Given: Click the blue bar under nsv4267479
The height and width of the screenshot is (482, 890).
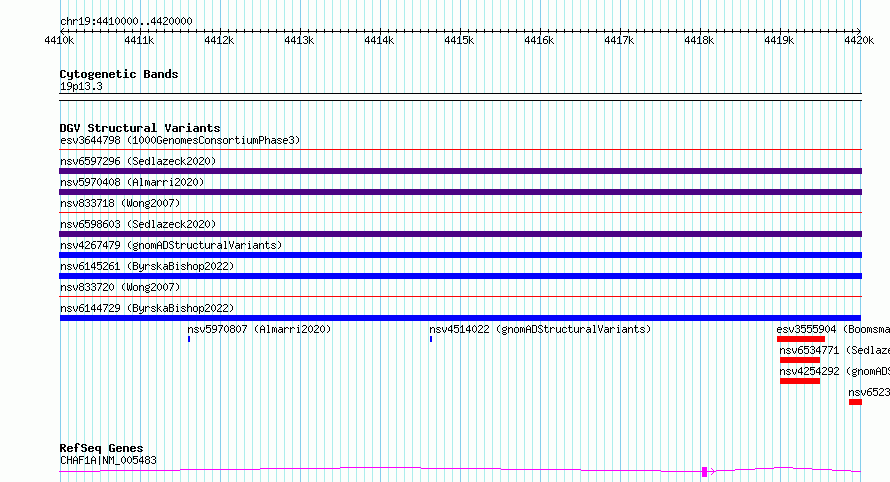Looking at the screenshot, I should (460, 255).
